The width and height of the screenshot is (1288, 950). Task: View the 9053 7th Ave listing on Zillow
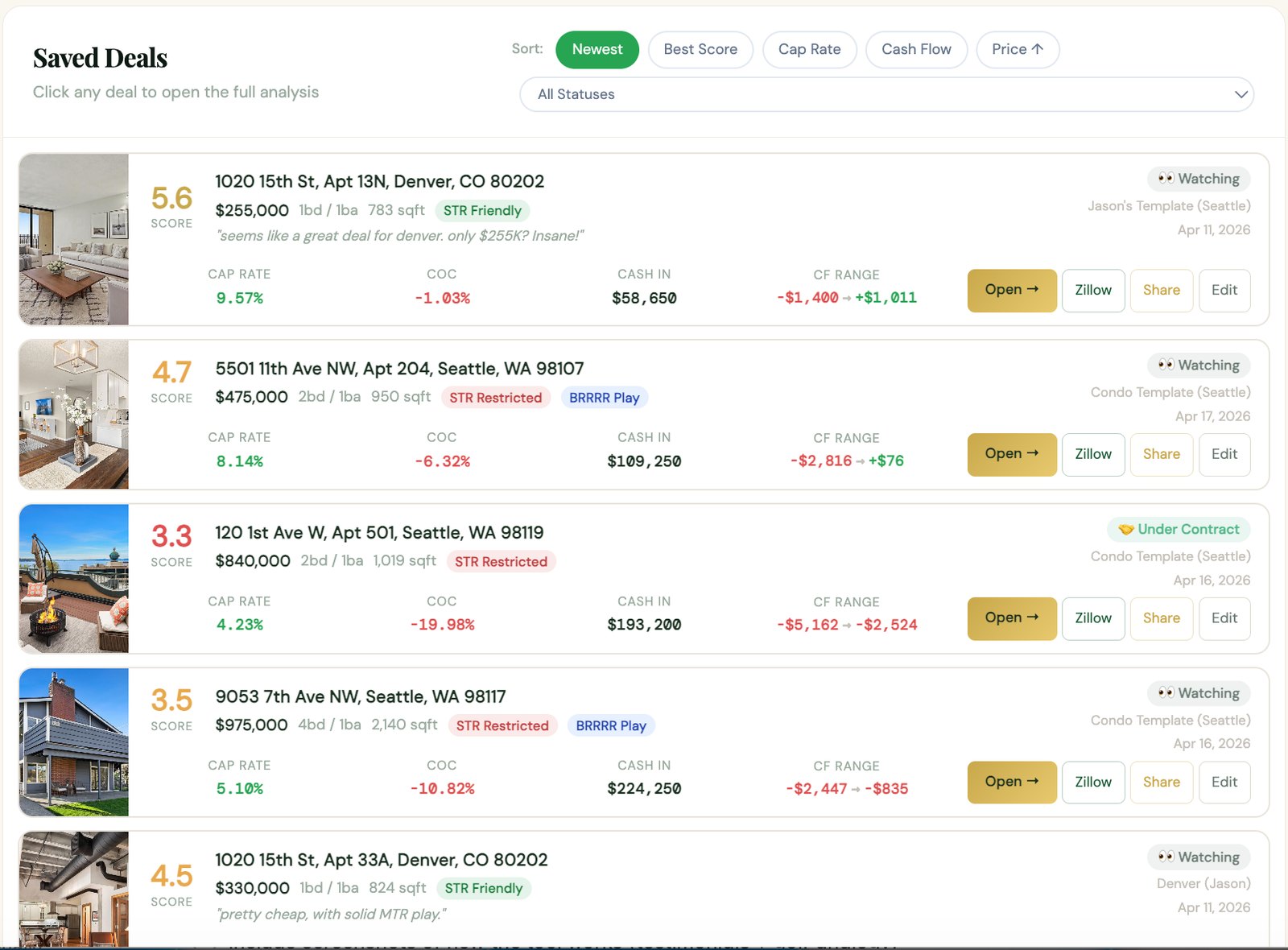tap(1092, 782)
